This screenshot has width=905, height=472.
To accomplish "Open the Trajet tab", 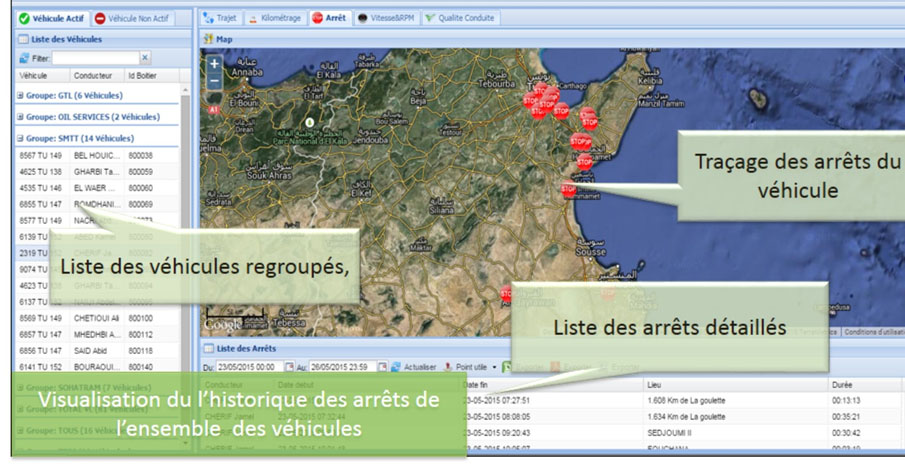I will [220, 18].
